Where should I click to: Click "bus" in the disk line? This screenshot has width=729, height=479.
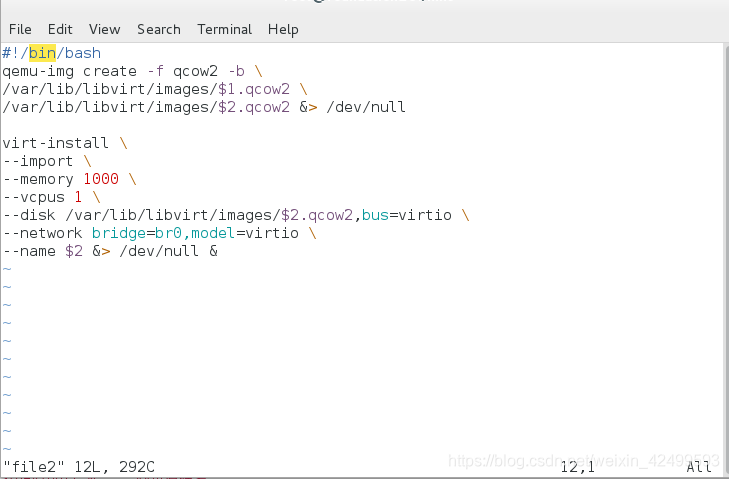coord(375,215)
